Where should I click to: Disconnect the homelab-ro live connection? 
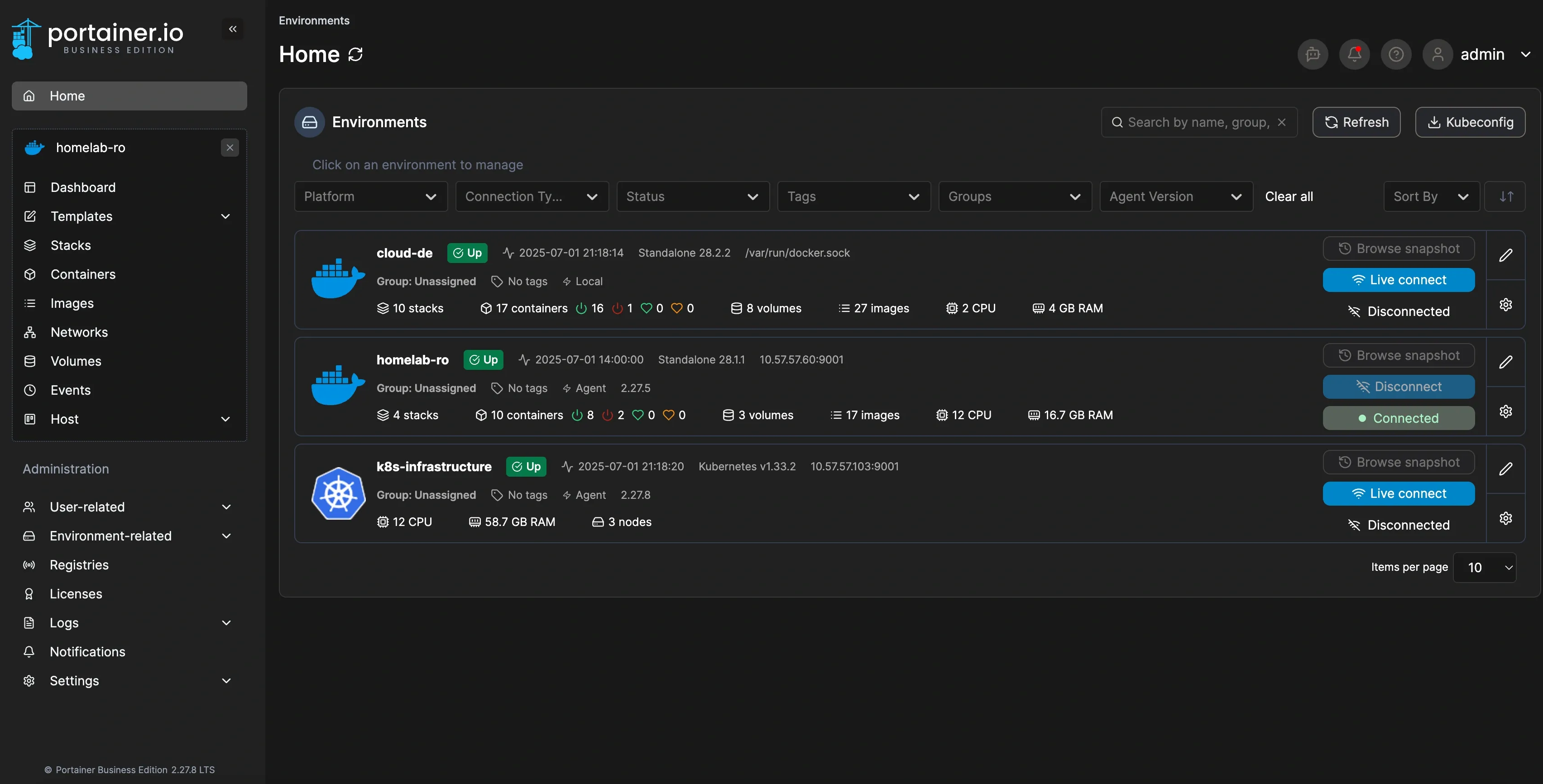point(1399,386)
